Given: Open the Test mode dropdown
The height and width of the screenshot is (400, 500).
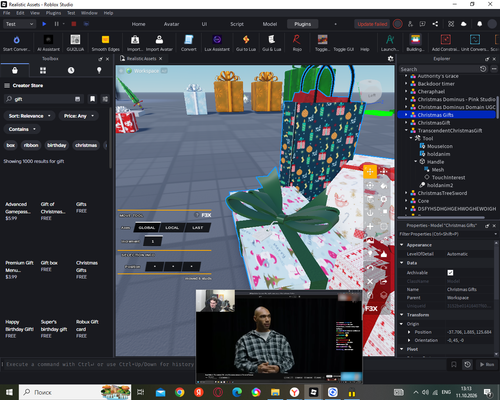Looking at the screenshot, I should (19, 24).
